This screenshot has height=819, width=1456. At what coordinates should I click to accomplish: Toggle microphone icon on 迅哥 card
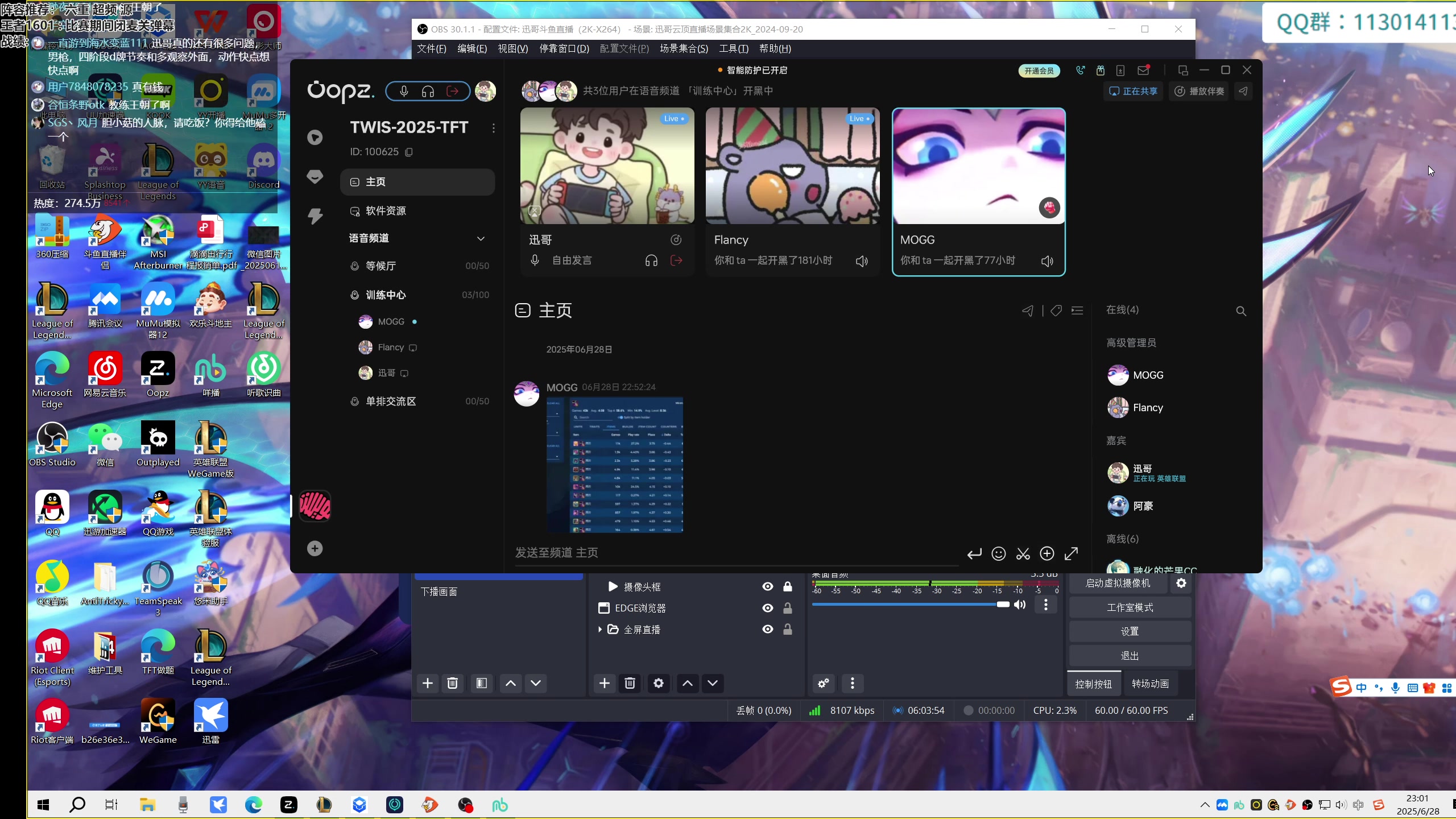tap(535, 260)
